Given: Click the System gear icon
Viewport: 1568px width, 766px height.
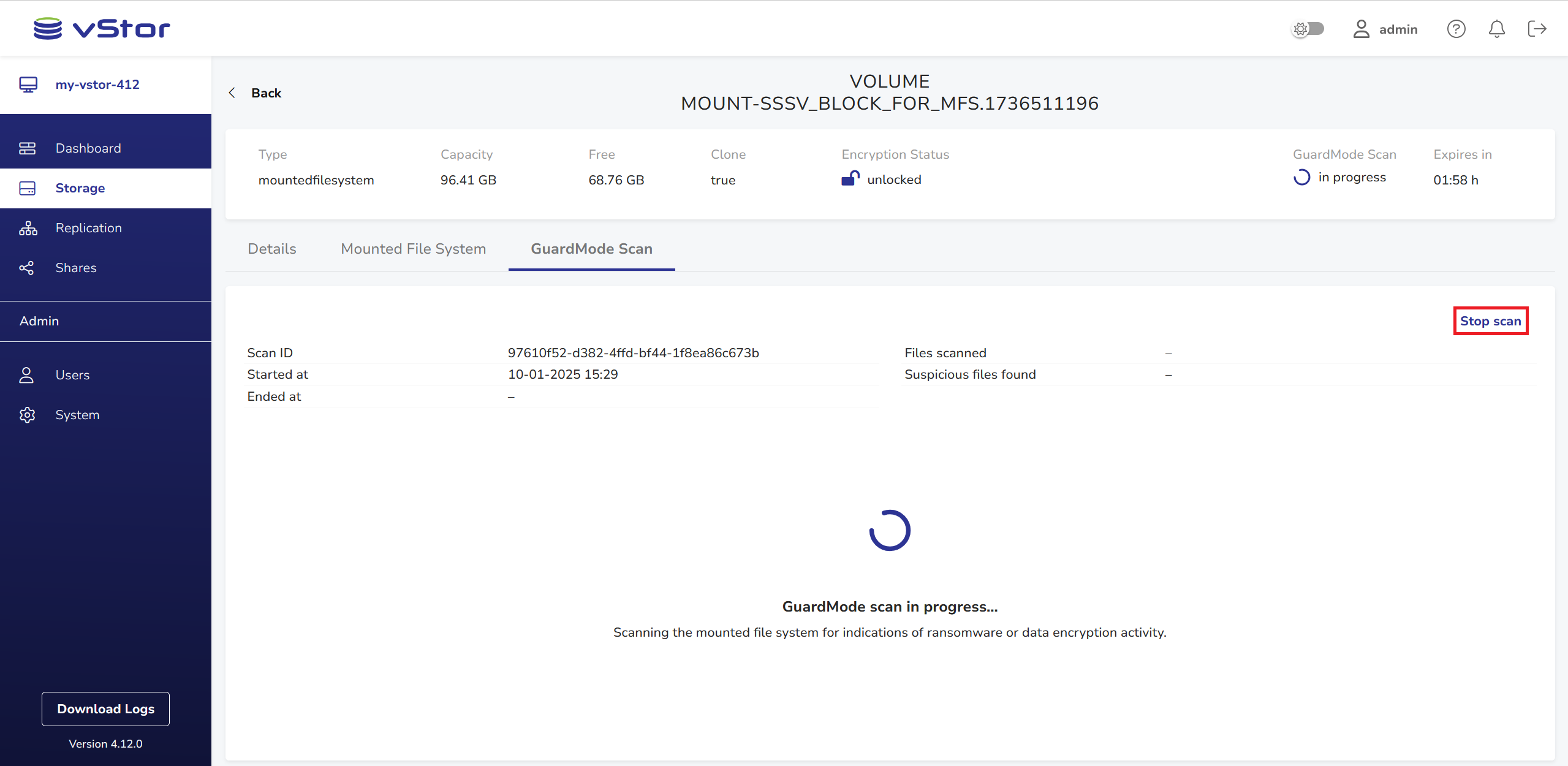Looking at the screenshot, I should tap(27, 415).
